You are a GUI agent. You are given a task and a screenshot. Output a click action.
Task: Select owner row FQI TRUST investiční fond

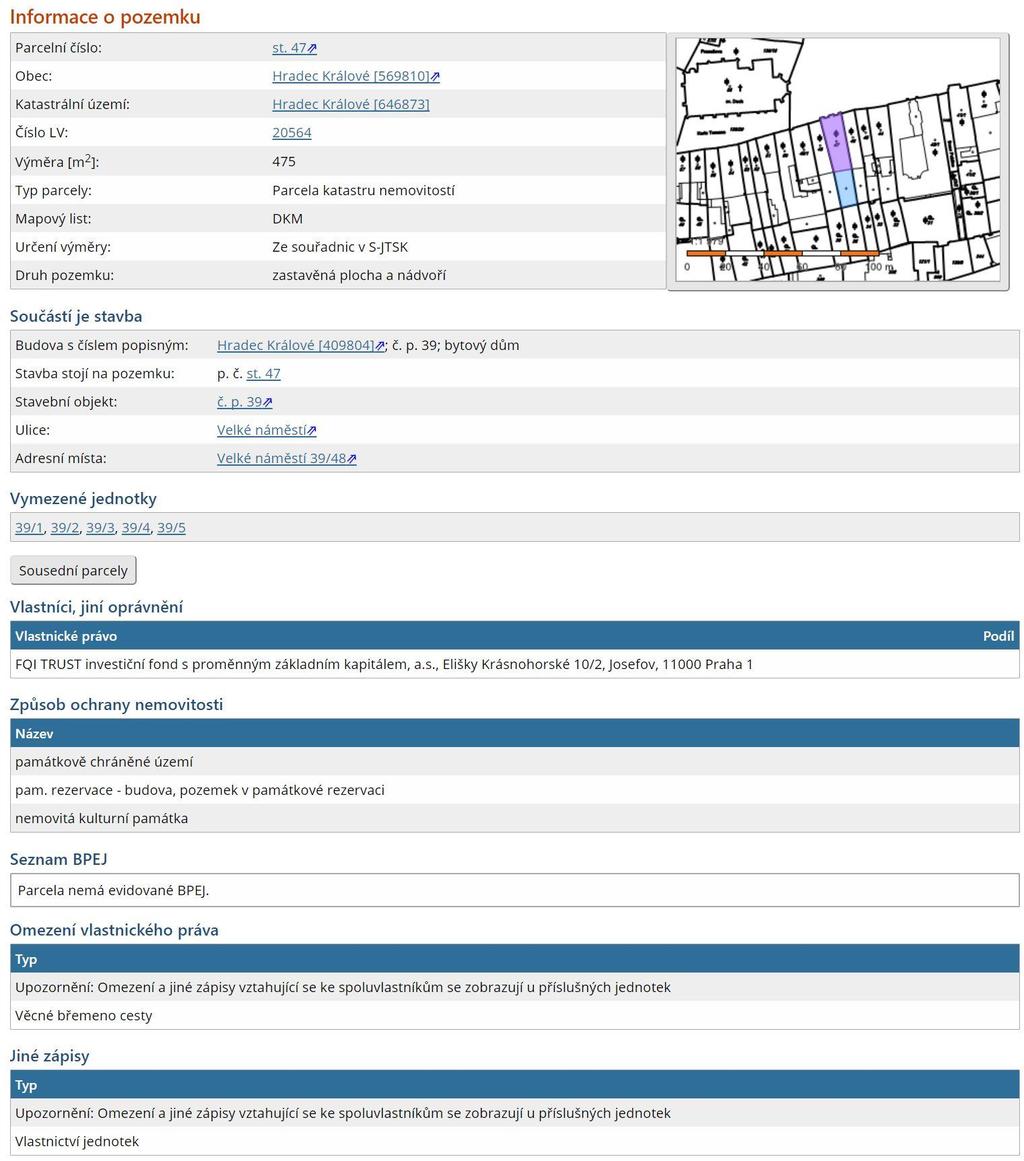click(x=515, y=664)
